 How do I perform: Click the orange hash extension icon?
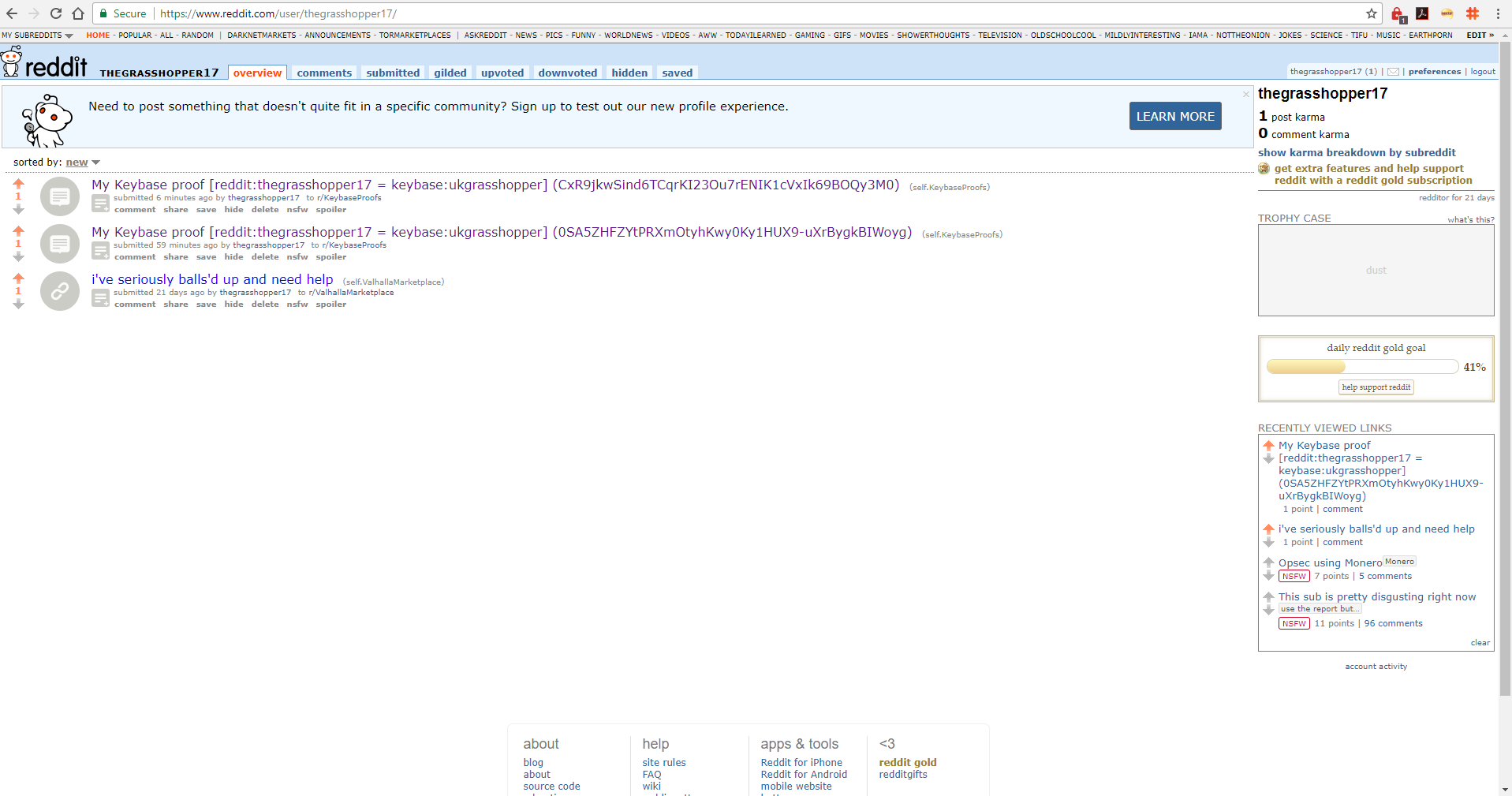pos(1473,13)
